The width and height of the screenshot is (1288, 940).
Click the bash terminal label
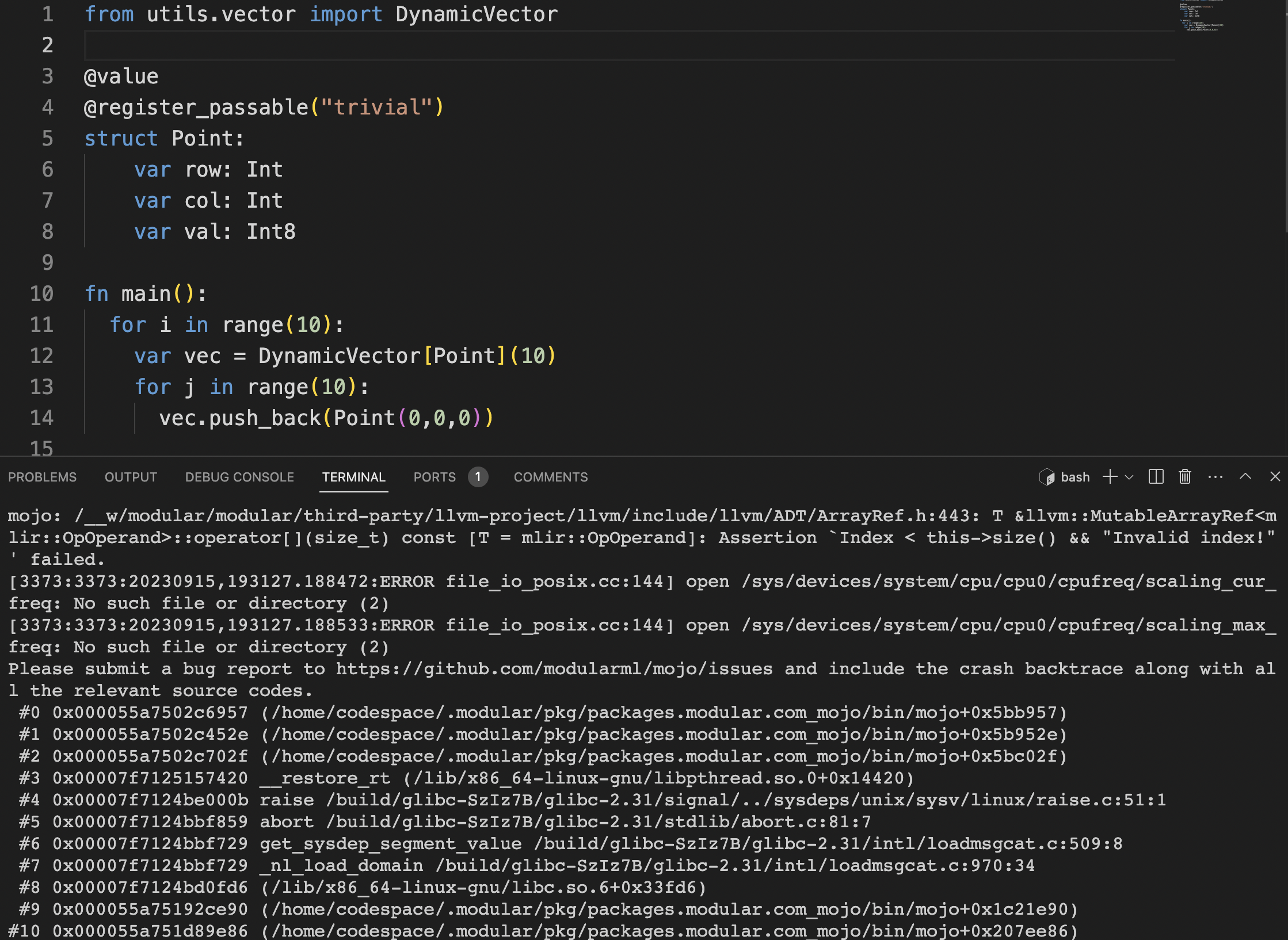(x=1075, y=477)
